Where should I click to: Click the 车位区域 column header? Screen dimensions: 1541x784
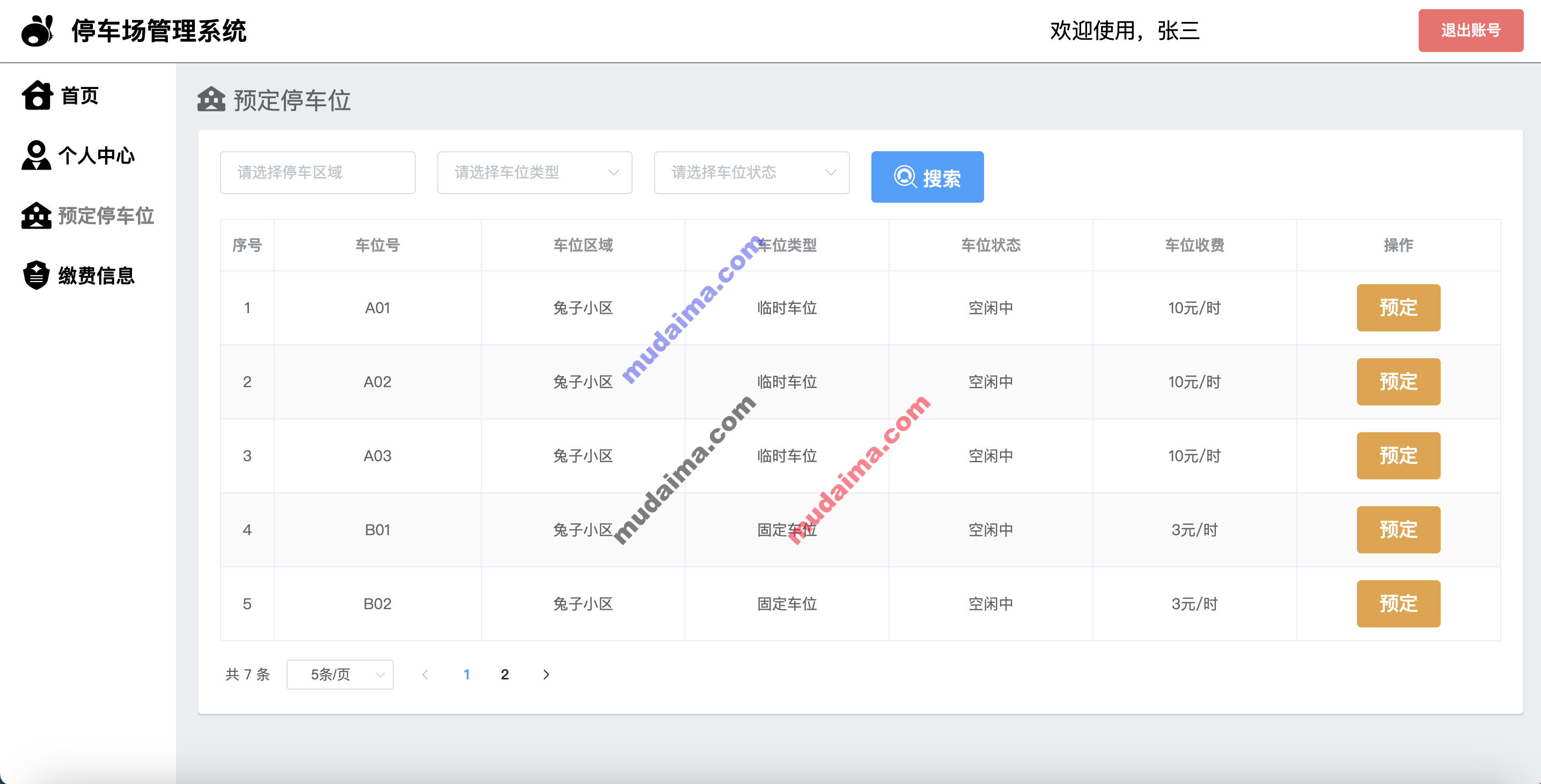click(583, 245)
